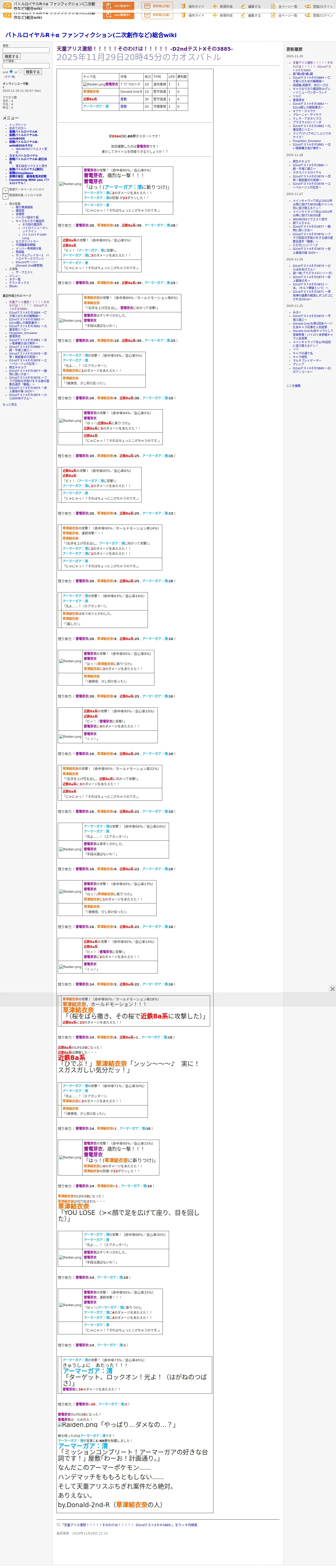Open 桐生キキョウ in recently created pages list
This screenshot has height=1568, width=336.
click(18, 367)
